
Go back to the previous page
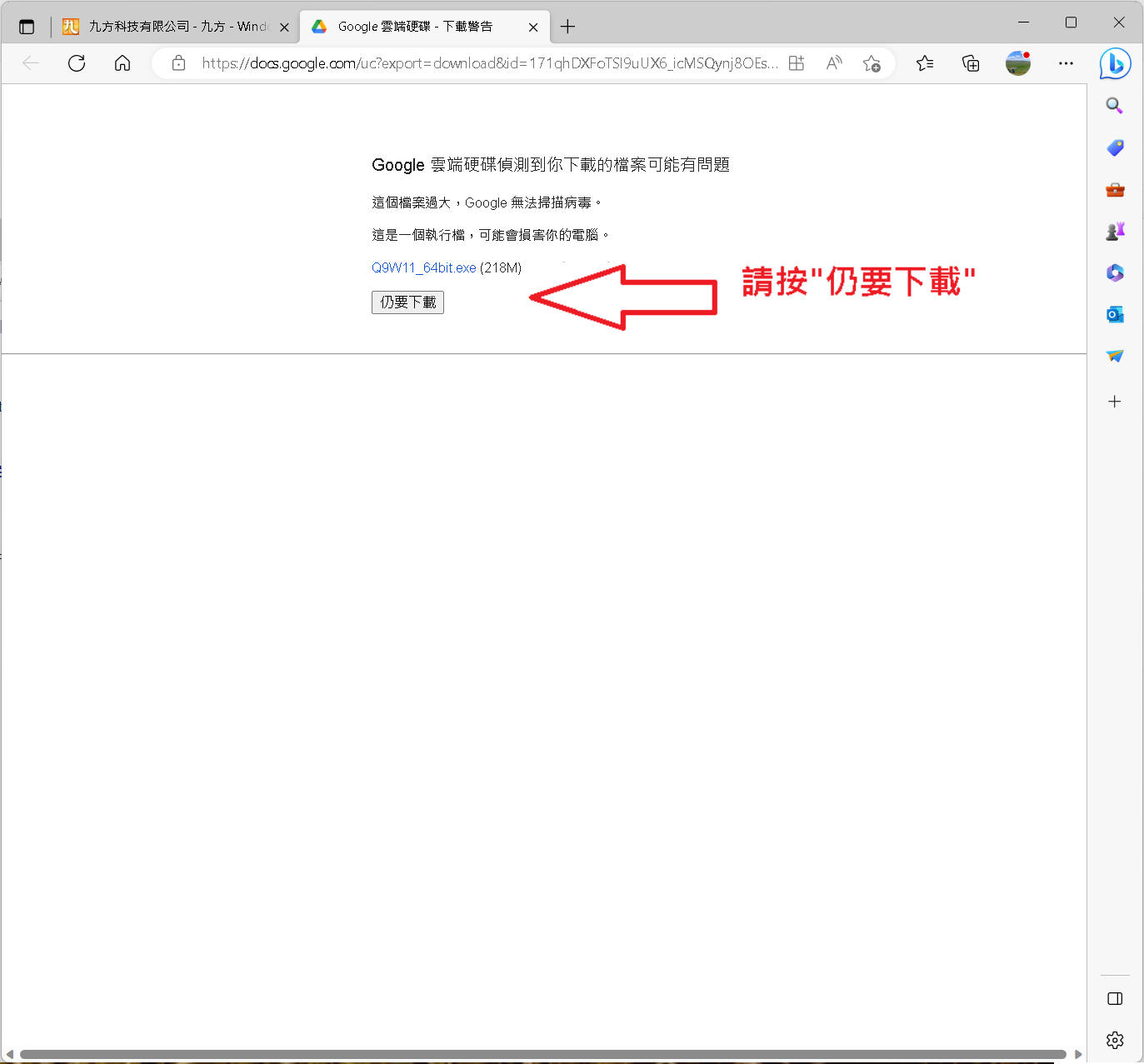click(31, 63)
